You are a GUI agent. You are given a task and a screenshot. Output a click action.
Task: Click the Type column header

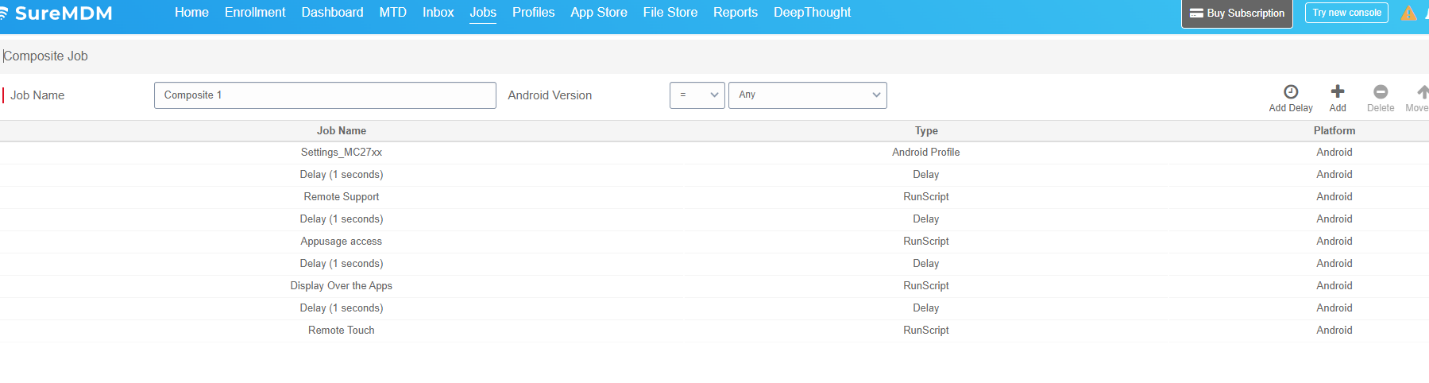(x=926, y=131)
